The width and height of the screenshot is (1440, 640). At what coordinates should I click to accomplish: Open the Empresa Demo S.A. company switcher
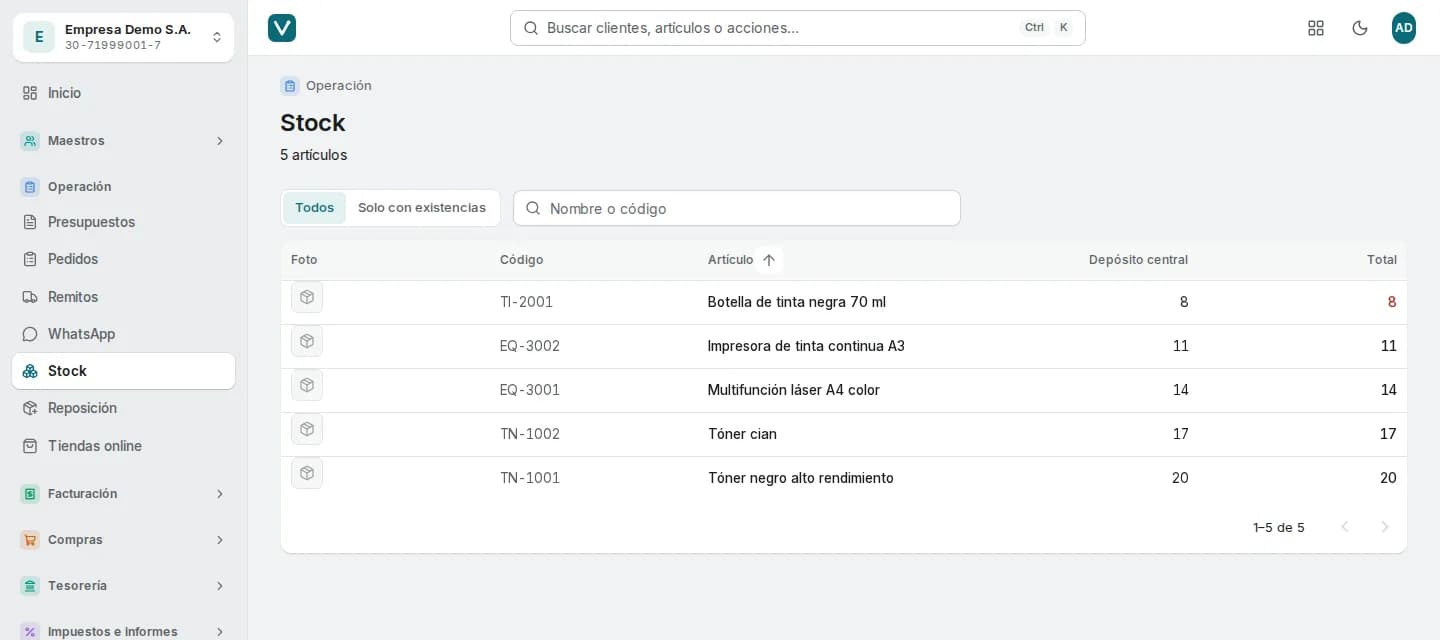click(123, 37)
